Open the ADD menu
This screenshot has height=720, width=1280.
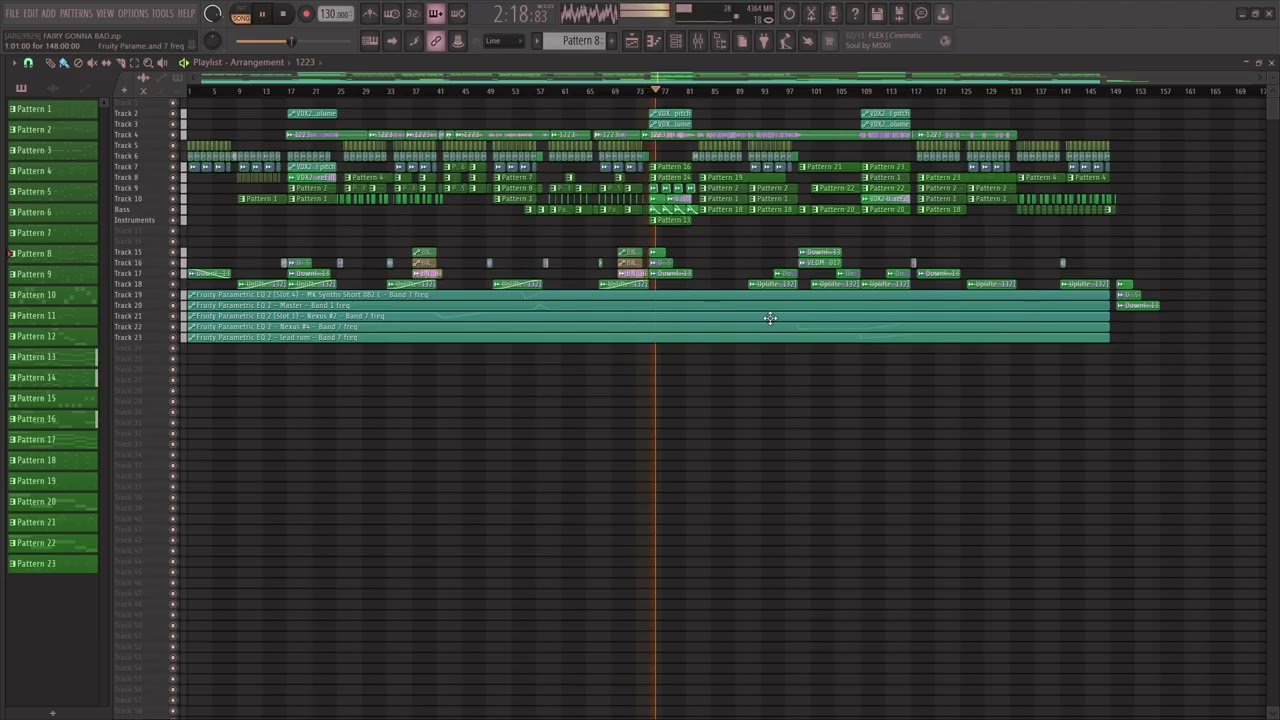point(49,13)
